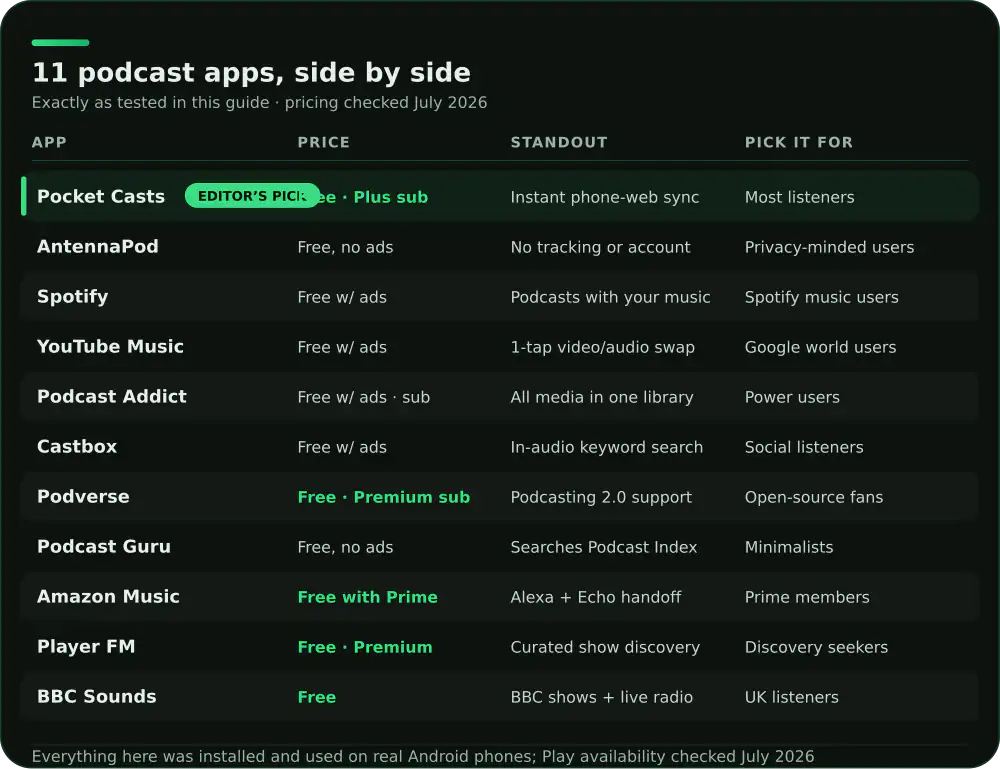This screenshot has height=769, width=1000.
Task: Select the Pocket Casts app name
Action: click(x=101, y=196)
